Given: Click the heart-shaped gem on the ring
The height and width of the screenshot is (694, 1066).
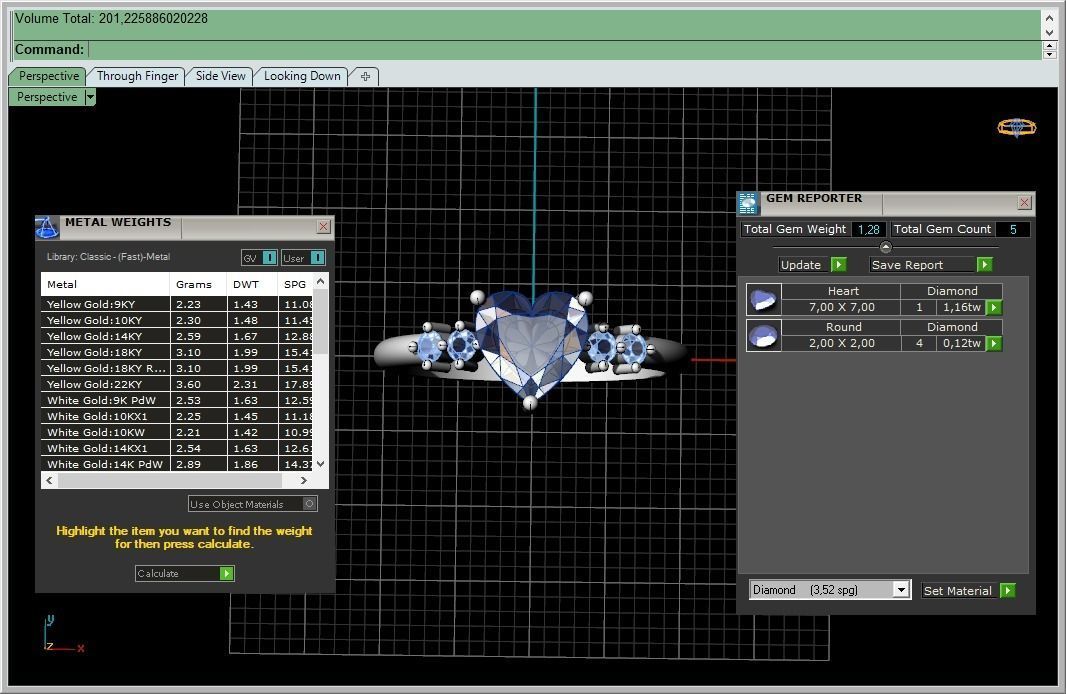Looking at the screenshot, I should point(532,343).
